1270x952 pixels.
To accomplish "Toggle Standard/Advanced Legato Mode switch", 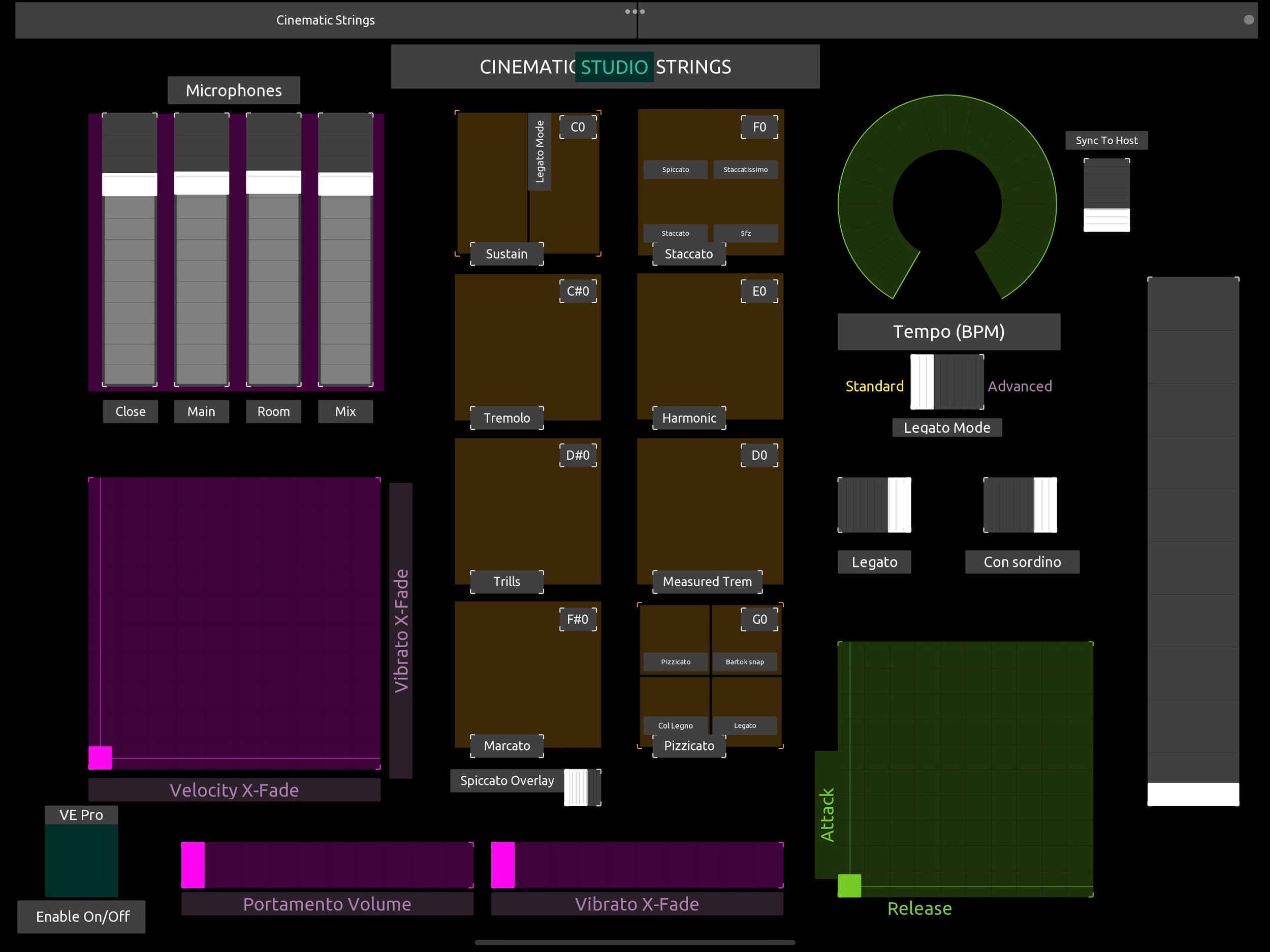I will pyautogui.click(x=947, y=382).
